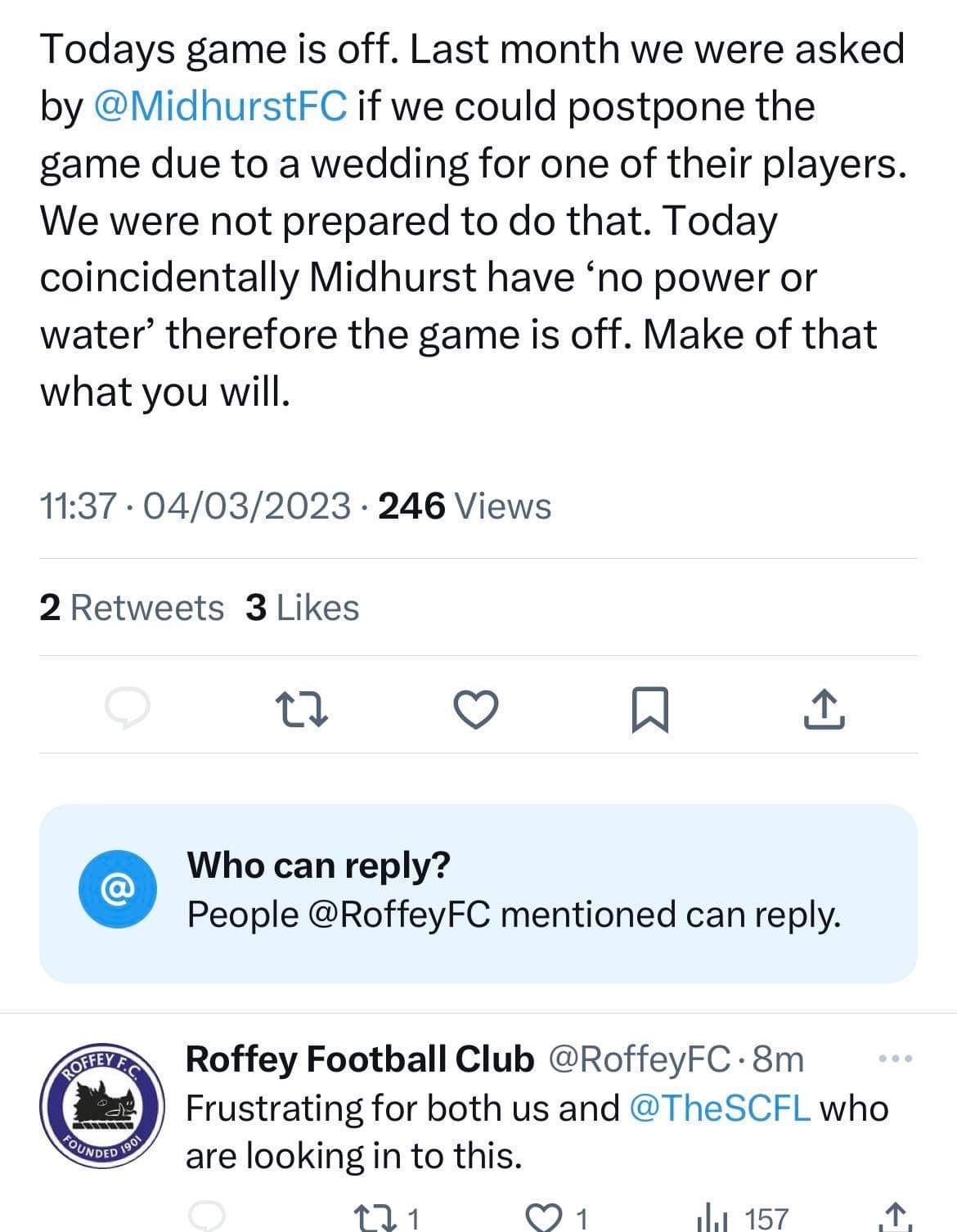View the 3 Likes list
Image resolution: width=957 pixels, height=1232 pixels.
[302, 608]
